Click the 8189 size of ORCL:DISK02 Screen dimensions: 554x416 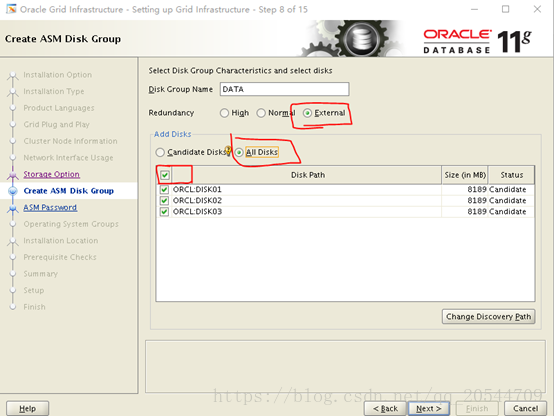tap(477, 200)
